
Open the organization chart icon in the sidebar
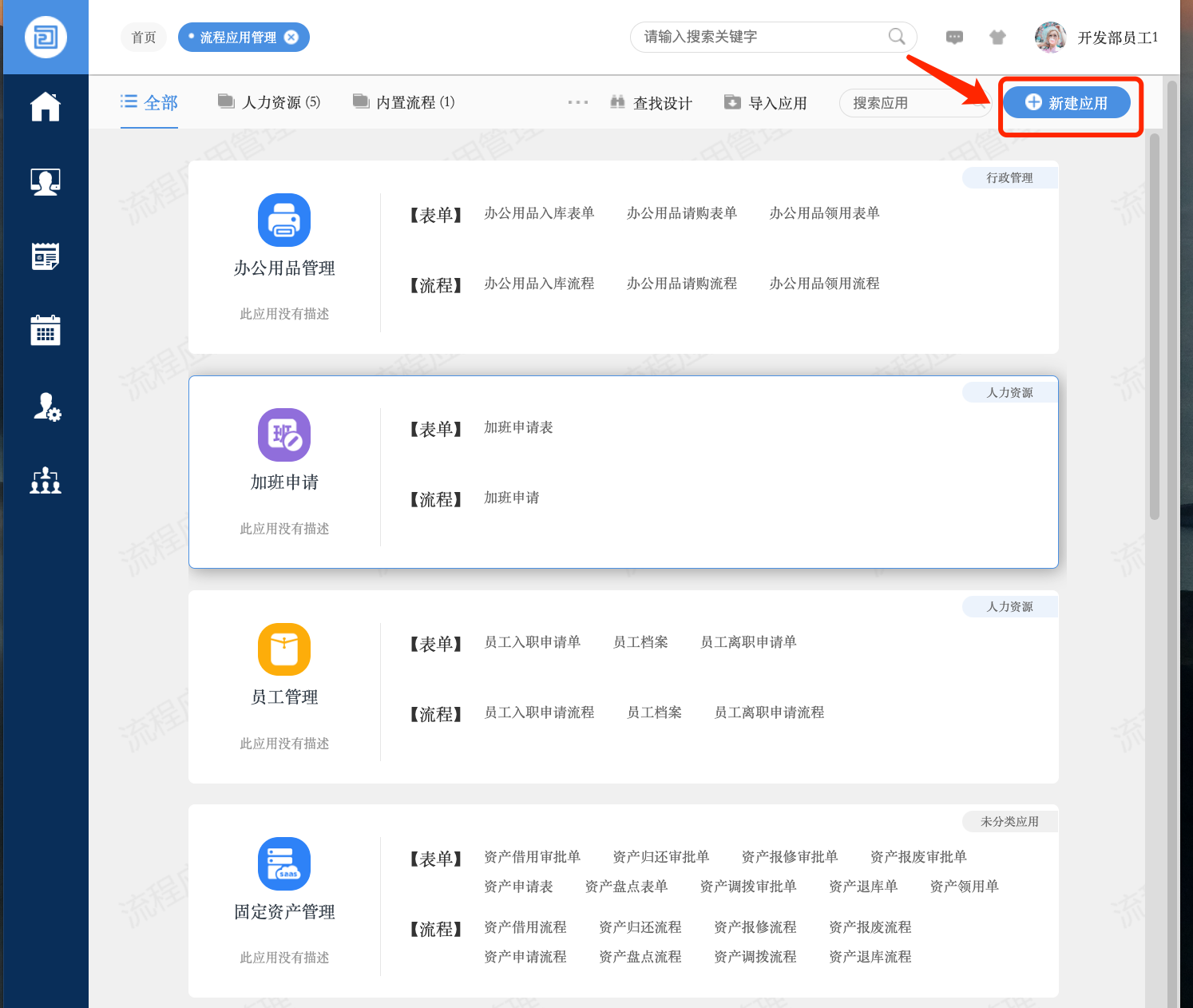[46, 480]
